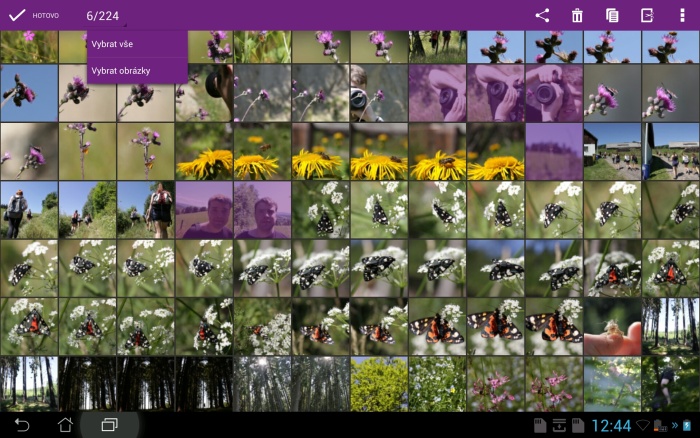The image size is (700, 438).
Task: Tap the clock in the status bar
Action: (611, 425)
